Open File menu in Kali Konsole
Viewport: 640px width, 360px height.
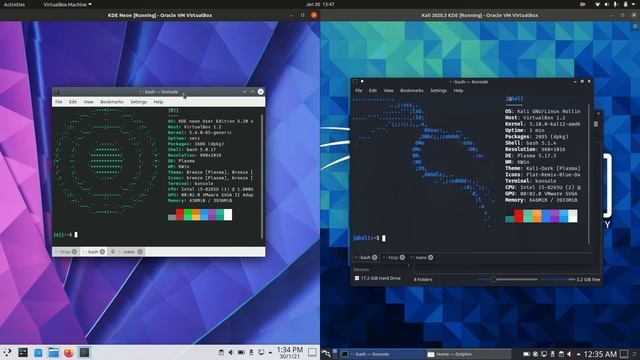point(358,91)
